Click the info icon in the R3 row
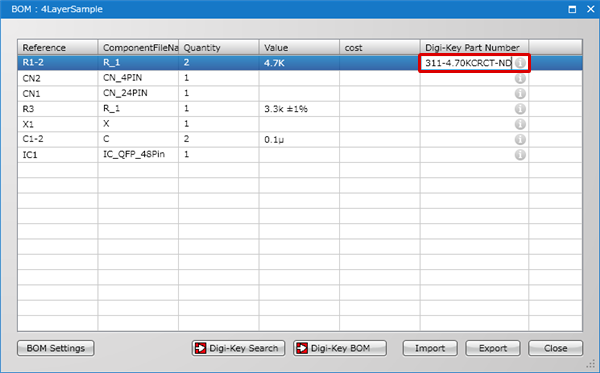This screenshot has width=600, height=373. (520, 109)
